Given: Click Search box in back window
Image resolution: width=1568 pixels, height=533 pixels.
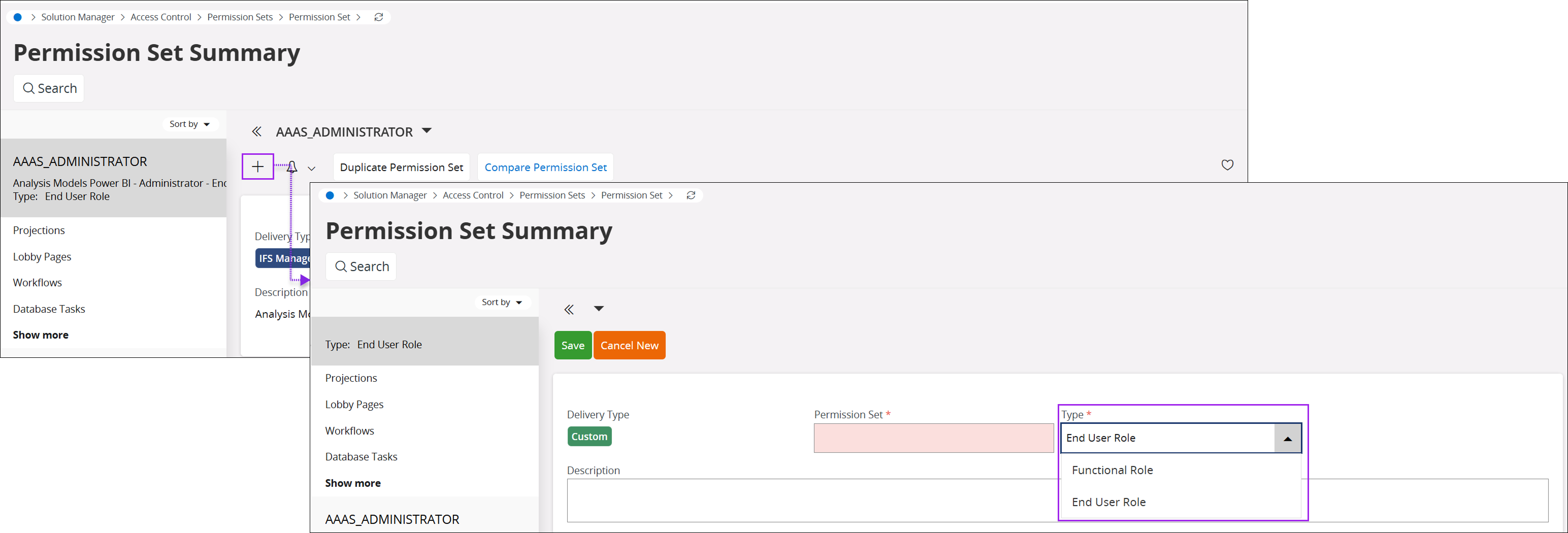Looking at the screenshot, I should [x=49, y=88].
